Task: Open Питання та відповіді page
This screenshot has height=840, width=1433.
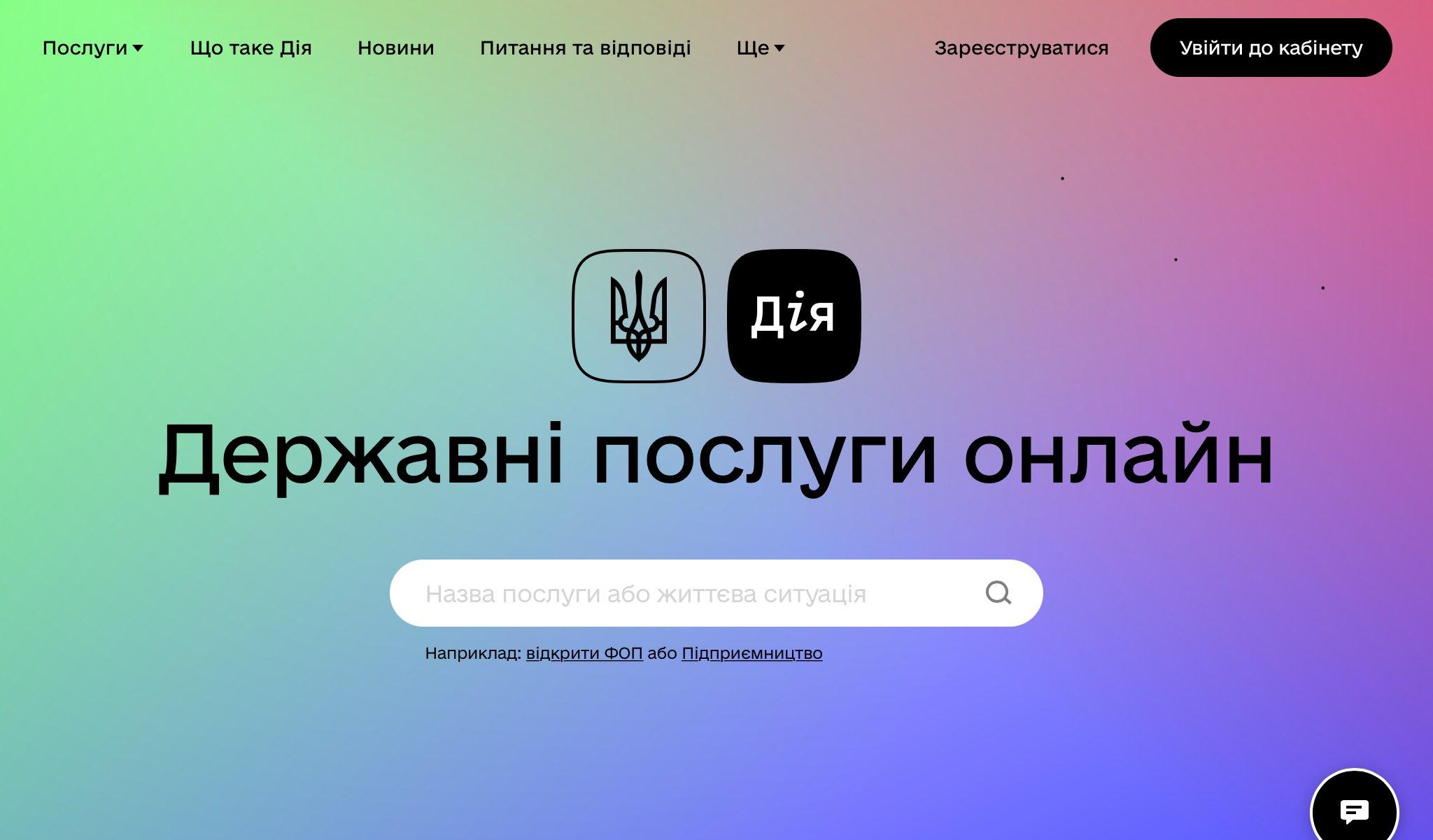Action: pyautogui.click(x=586, y=48)
